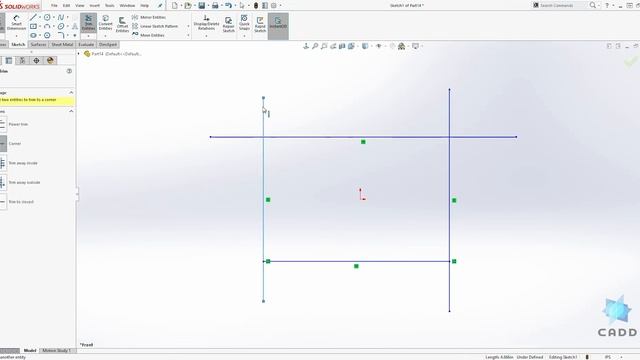The image size is (640, 360).
Task: Select Offset Entities tool
Action: [x=122, y=24]
